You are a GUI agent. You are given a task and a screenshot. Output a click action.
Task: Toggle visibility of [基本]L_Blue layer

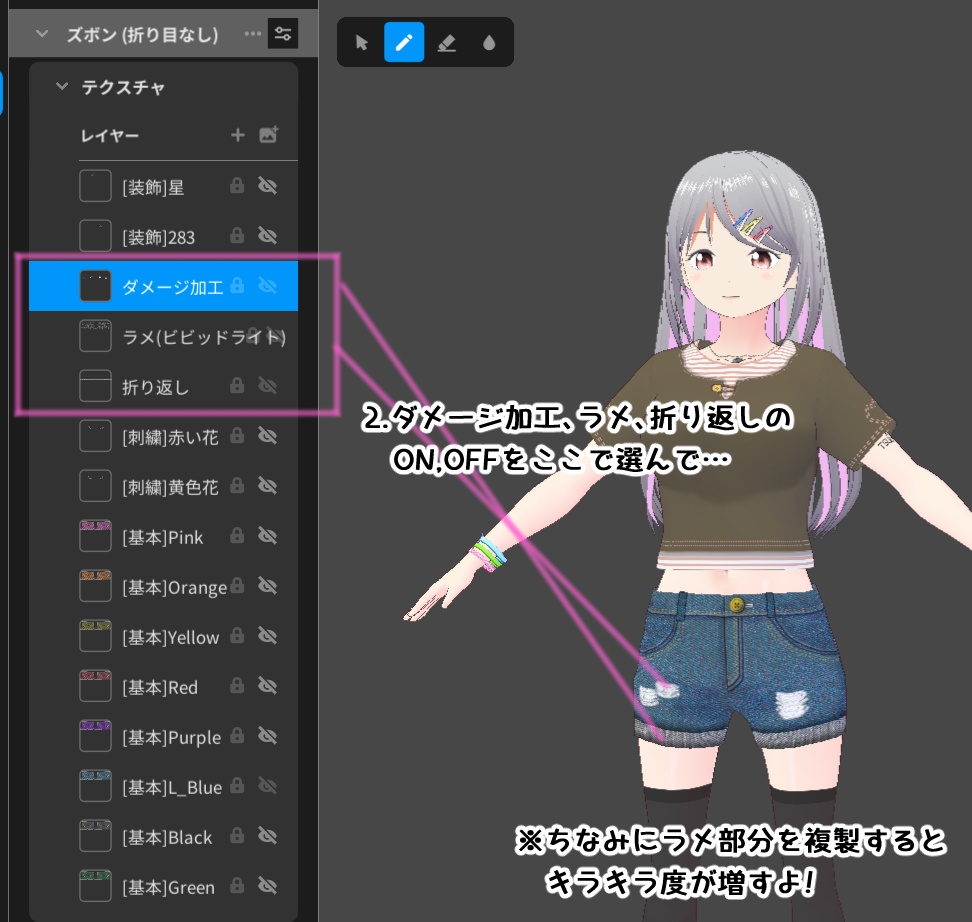(x=267, y=787)
